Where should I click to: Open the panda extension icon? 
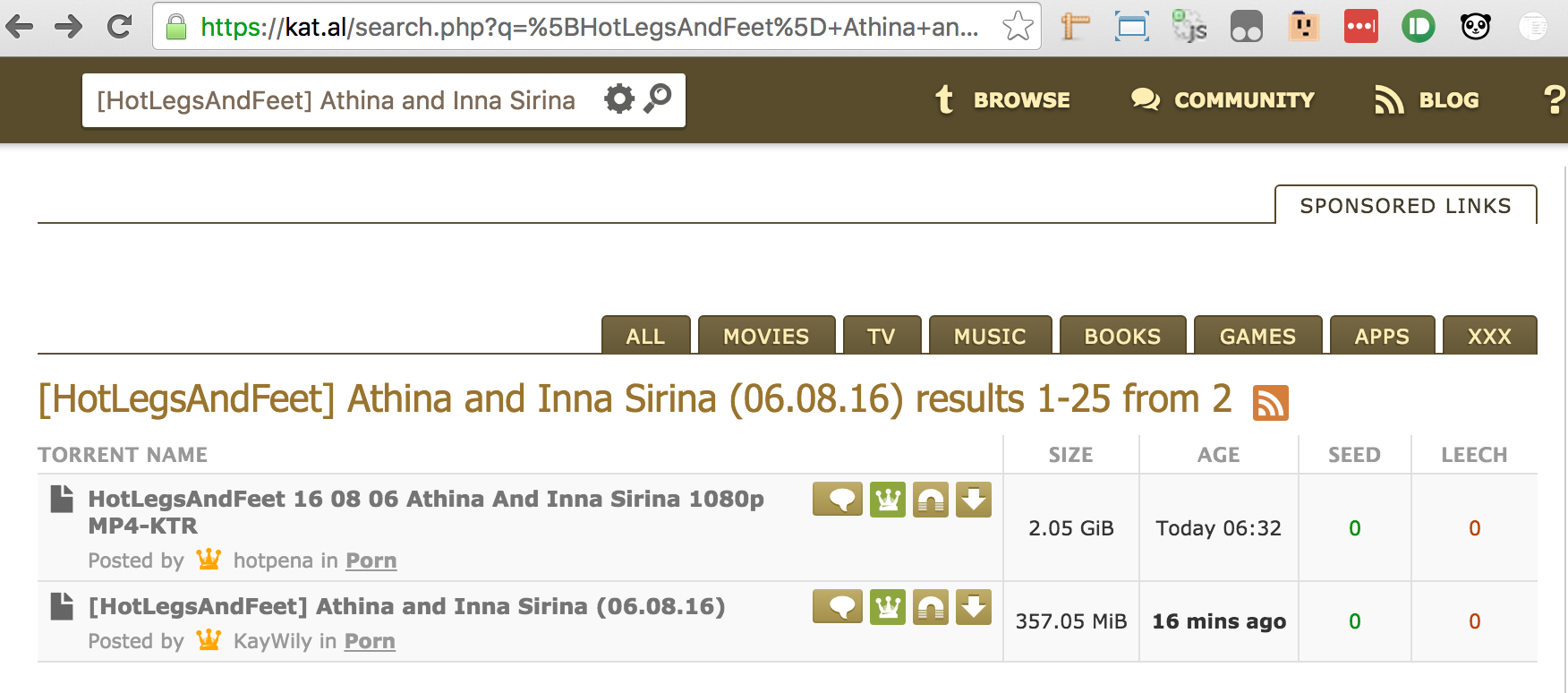[x=1476, y=27]
